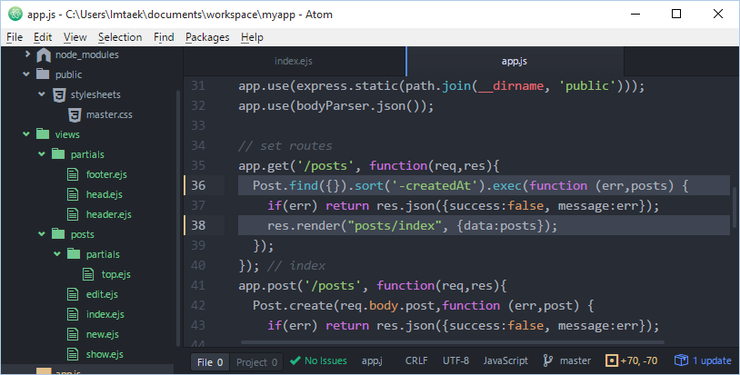Open the Selection menu

click(120, 37)
